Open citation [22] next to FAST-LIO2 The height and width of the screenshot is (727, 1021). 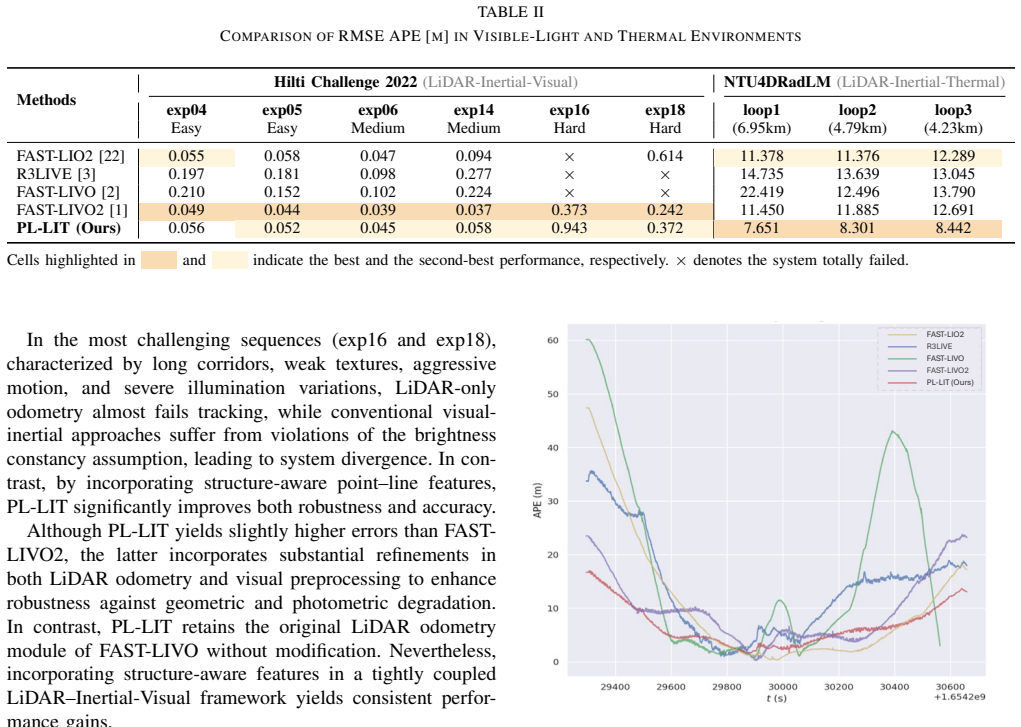pyautogui.click(x=111, y=156)
